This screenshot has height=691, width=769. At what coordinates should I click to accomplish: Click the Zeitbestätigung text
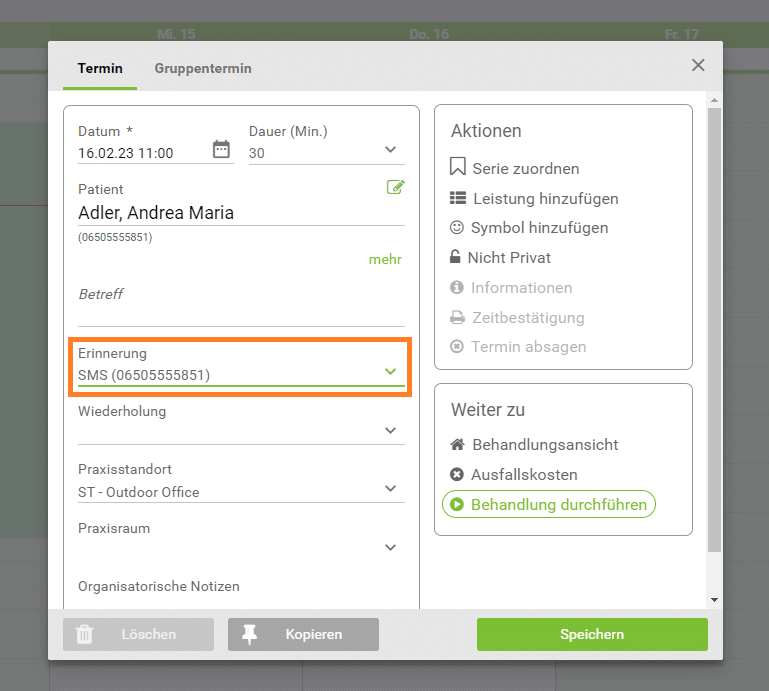[x=528, y=317]
